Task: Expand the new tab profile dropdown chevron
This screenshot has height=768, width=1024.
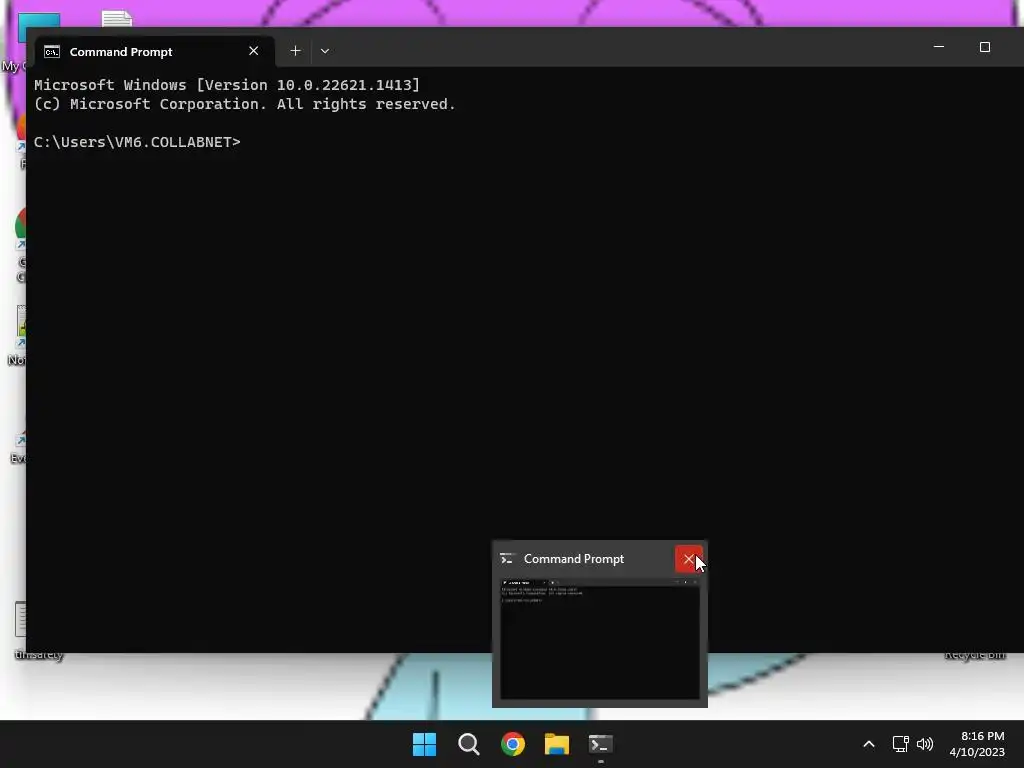Action: pyautogui.click(x=325, y=51)
